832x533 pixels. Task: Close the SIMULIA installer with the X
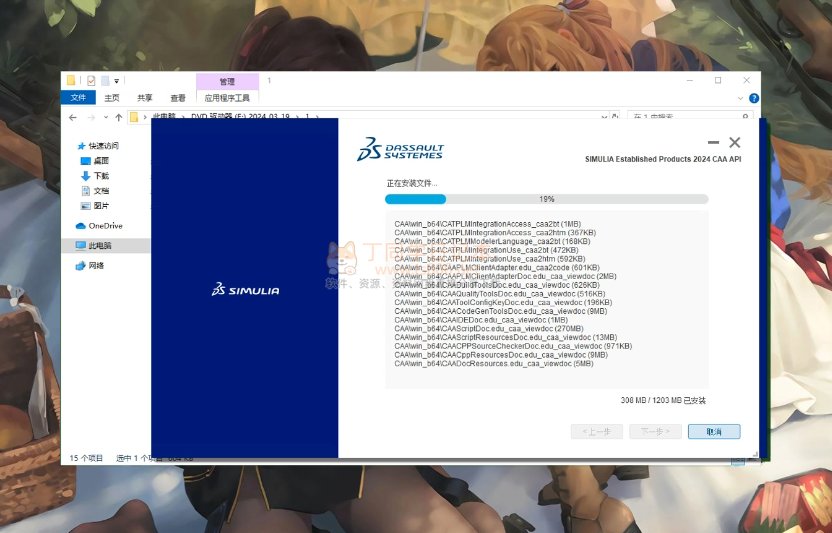(734, 142)
